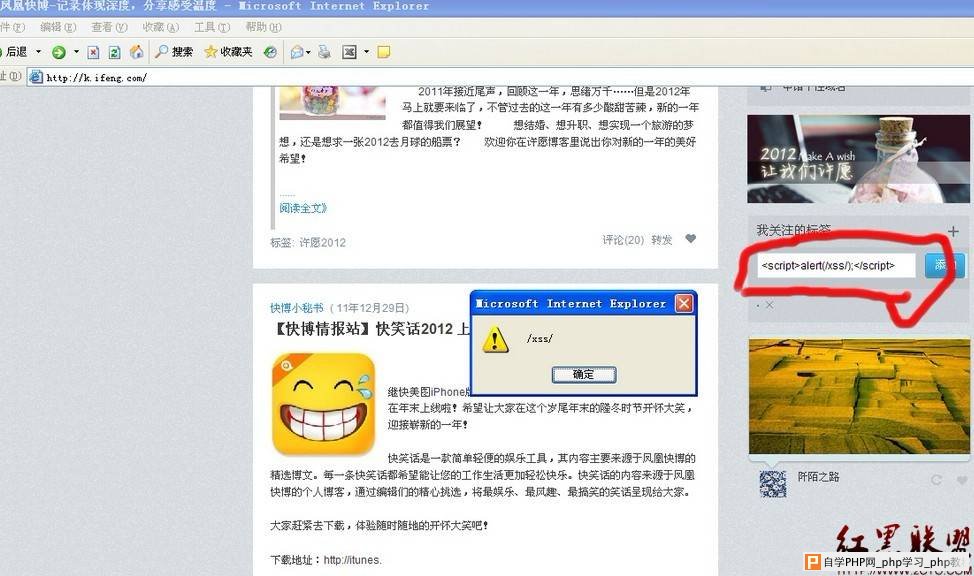Viewport: 974px width, 576px height.
Task: Open the 工具(T) menu
Action: point(212,27)
